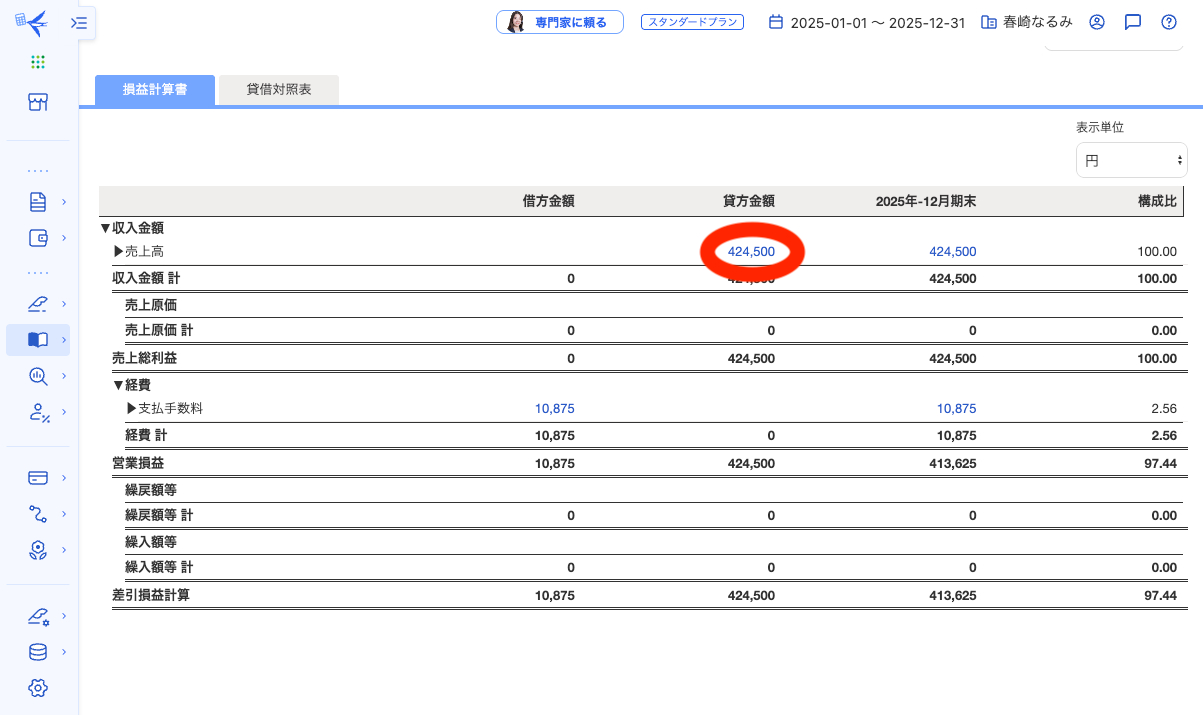Image resolution: width=1203 pixels, height=715 pixels.
Task: Open the 表示単位 unit dropdown
Action: coord(1131,160)
